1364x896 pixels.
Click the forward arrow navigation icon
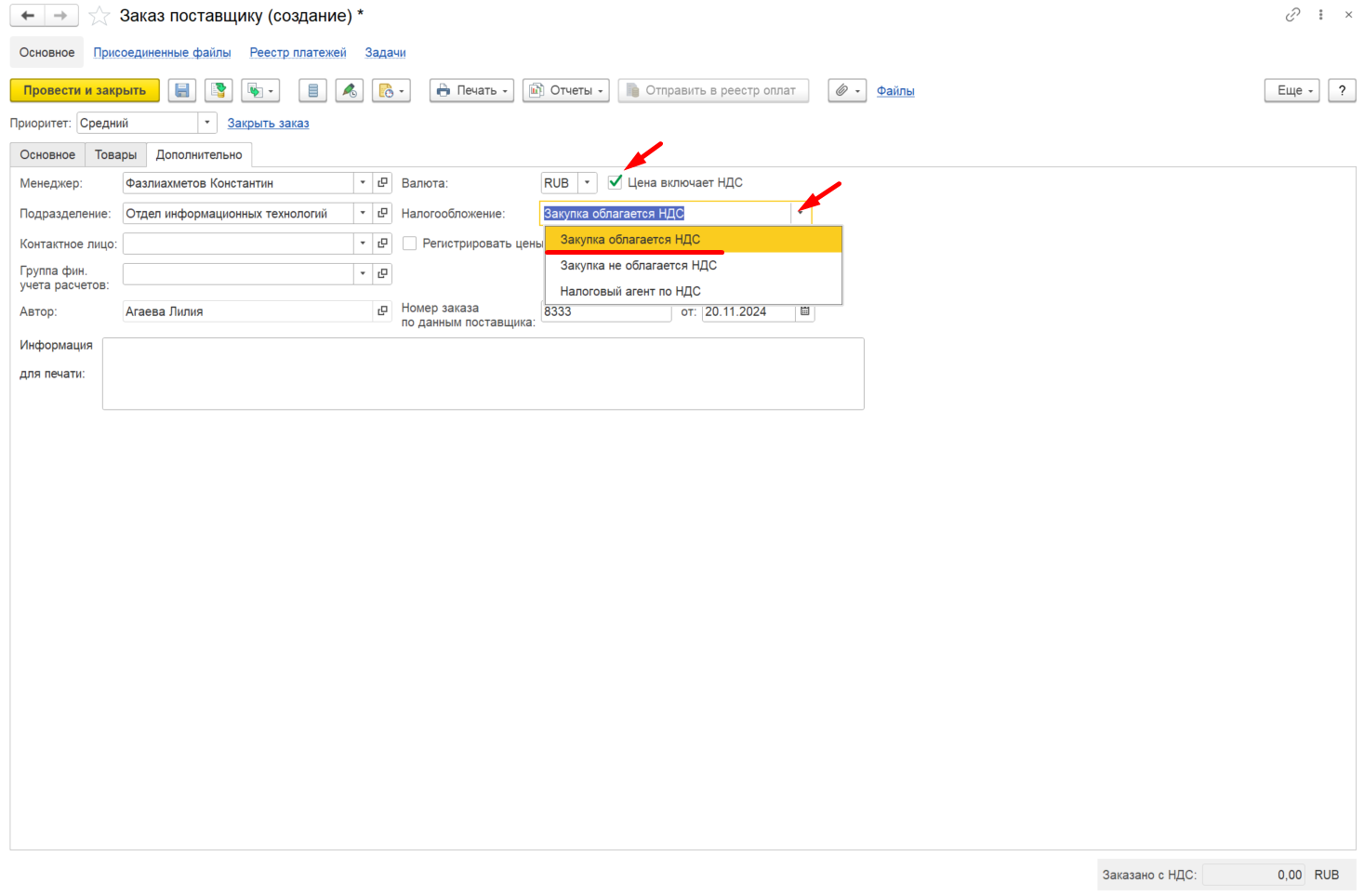[x=60, y=16]
